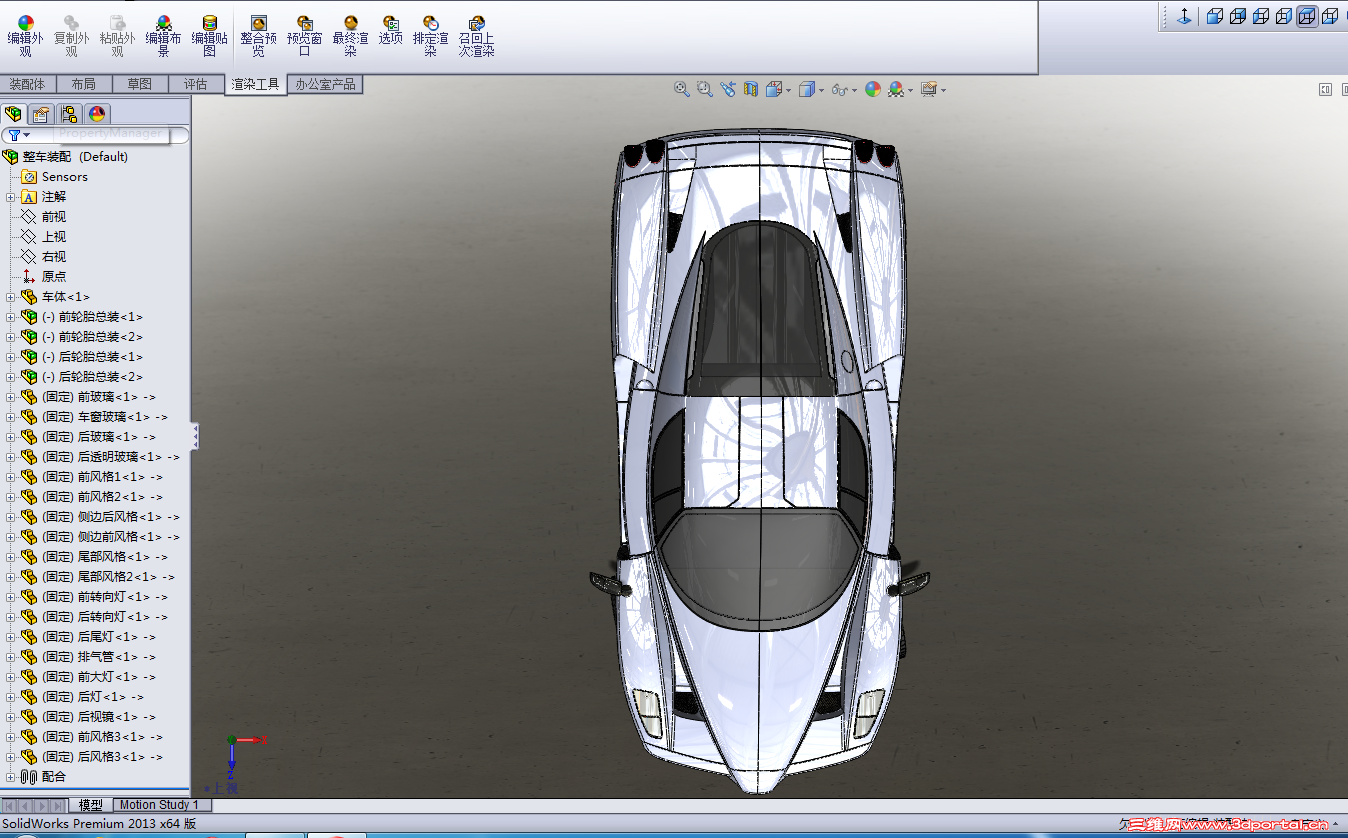Click the 编辑外观 (Edit Appearance) tool
The height and width of the screenshot is (838, 1348).
(x=26, y=35)
